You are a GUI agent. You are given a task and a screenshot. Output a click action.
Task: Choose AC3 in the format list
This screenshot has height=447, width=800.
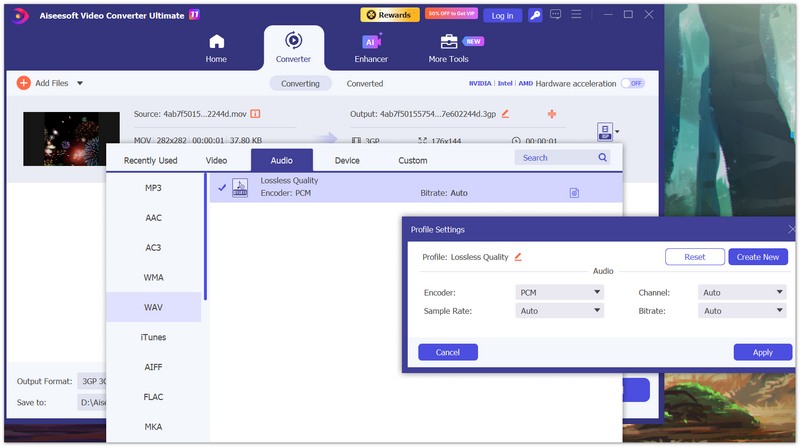coord(153,247)
